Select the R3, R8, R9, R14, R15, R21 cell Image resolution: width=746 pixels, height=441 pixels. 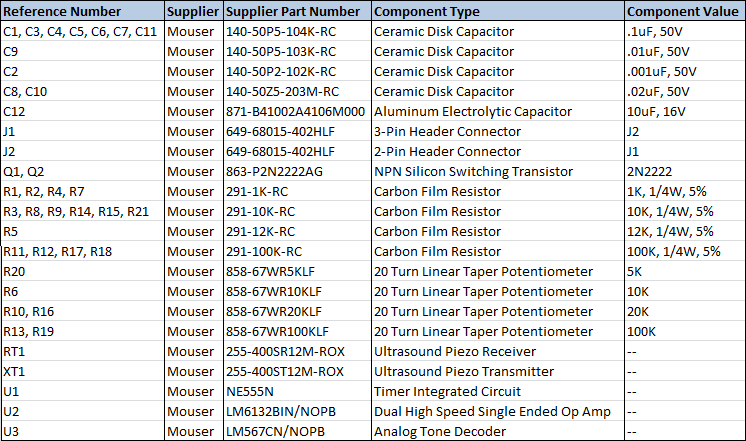(x=83, y=211)
